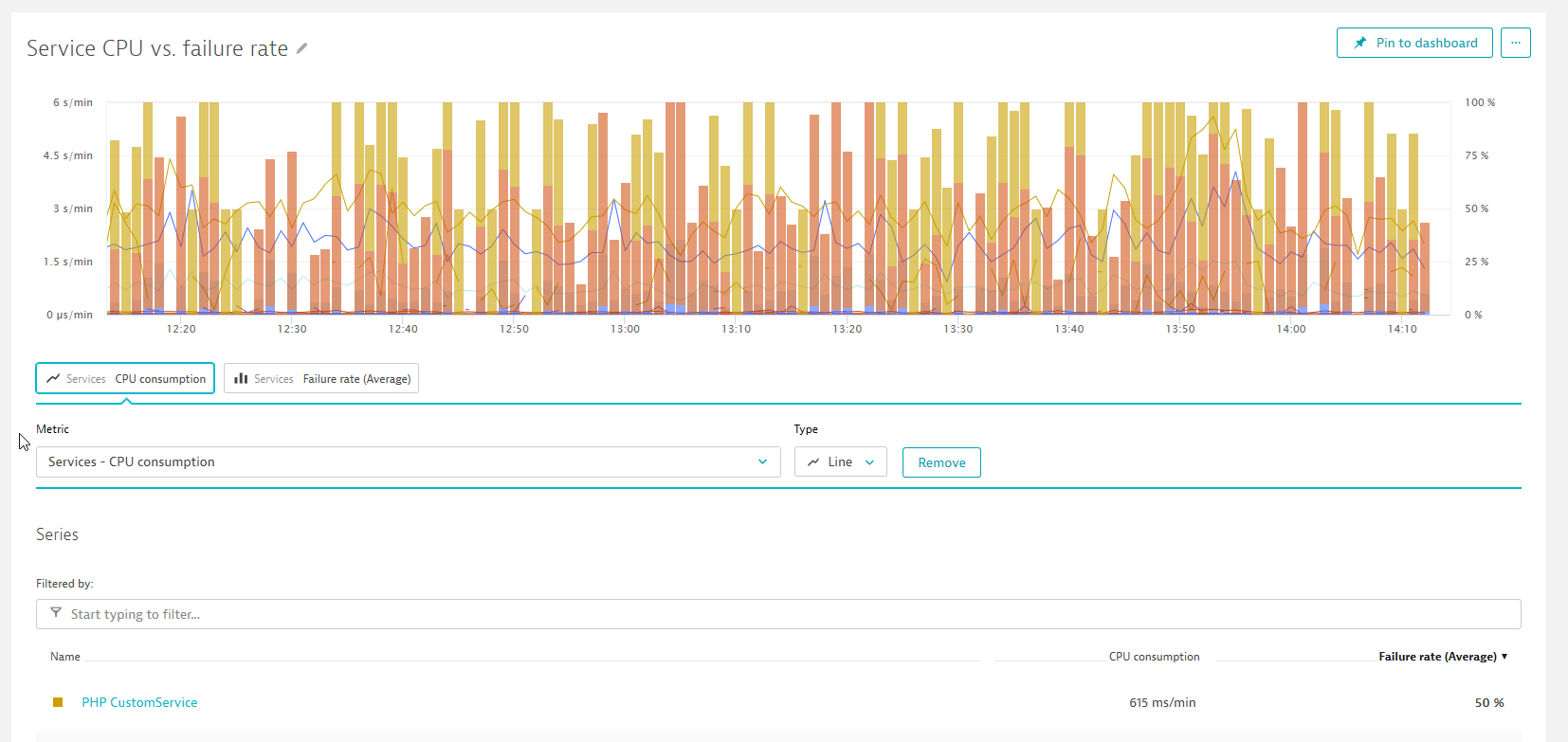Image resolution: width=1568 pixels, height=742 pixels.
Task: Open the Type Line dropdown
Action: [840, 462]
